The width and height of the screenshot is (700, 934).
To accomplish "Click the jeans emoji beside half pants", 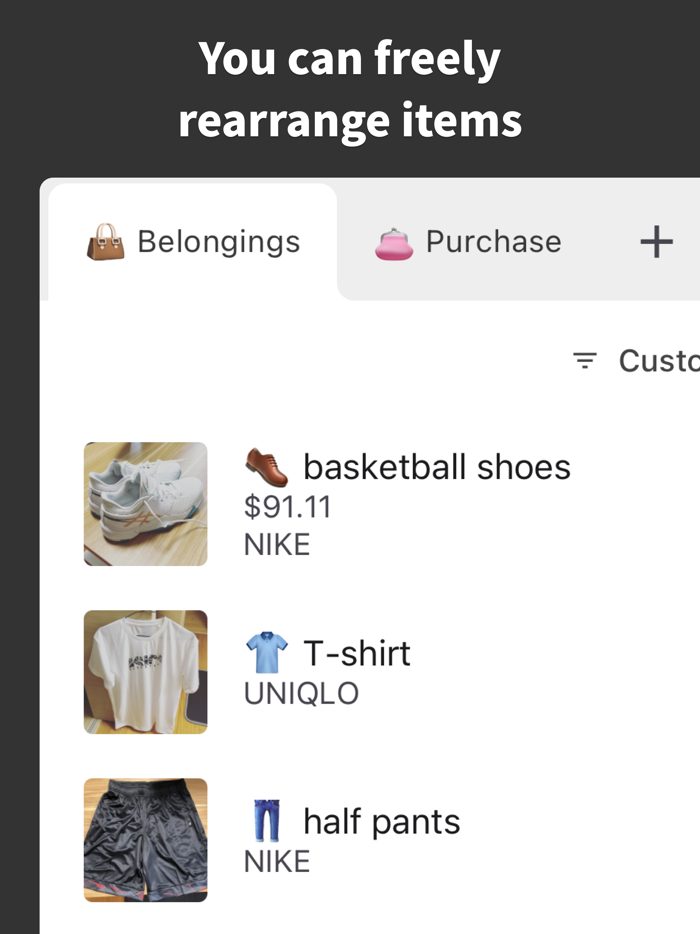I will coord(266,820).
